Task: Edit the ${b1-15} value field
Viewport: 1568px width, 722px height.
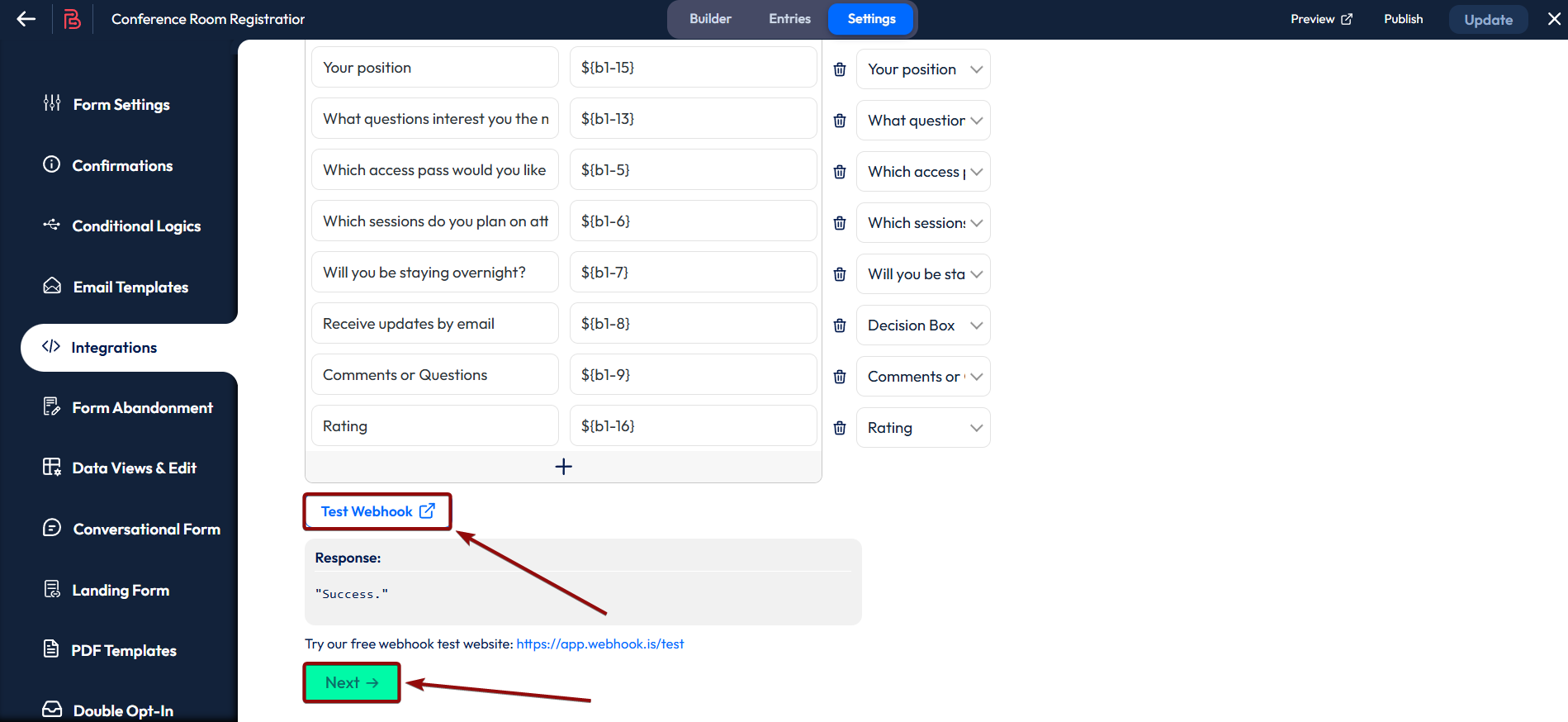Action: pos(694,68)
